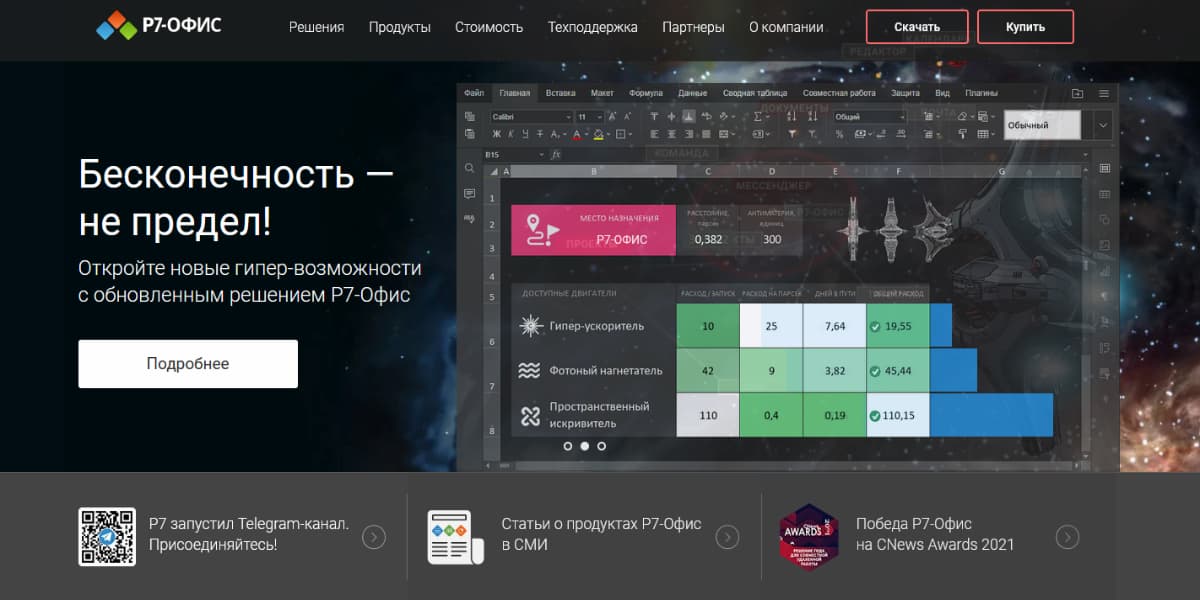Click the Скачать button
Image resolution: width=1200 pixels, height=600 pixels.
pos(917,27)
